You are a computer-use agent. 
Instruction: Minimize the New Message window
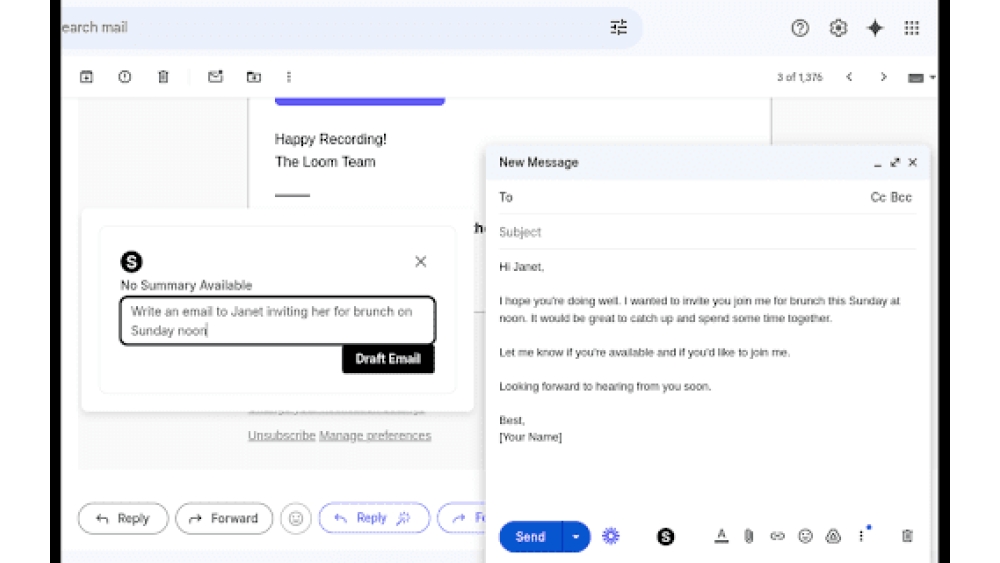[878, 163]
